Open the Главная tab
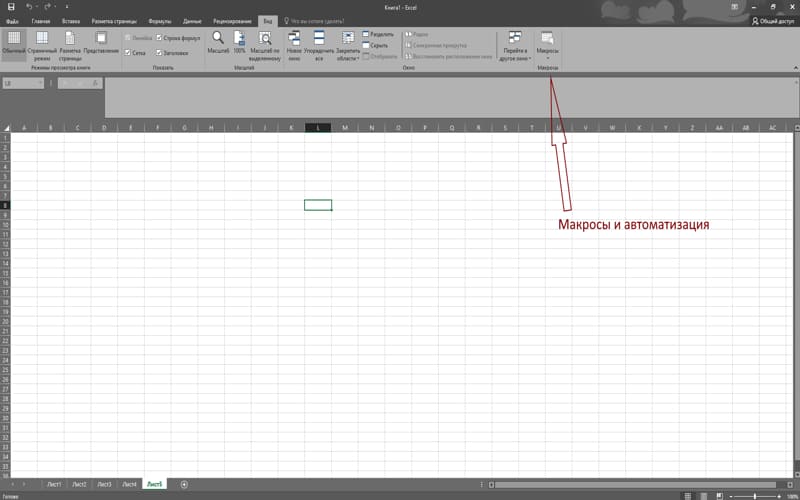 tap(41, 21)
